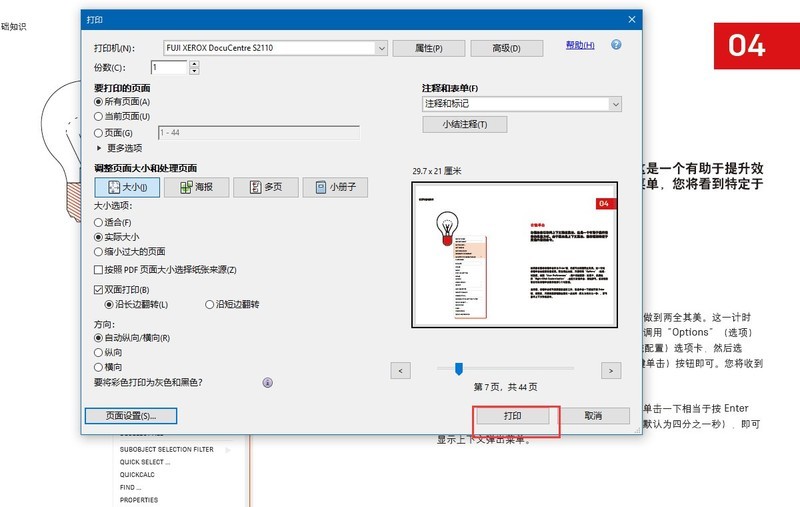Disable the 双面打印 duplex checkbox

[98, 290]
